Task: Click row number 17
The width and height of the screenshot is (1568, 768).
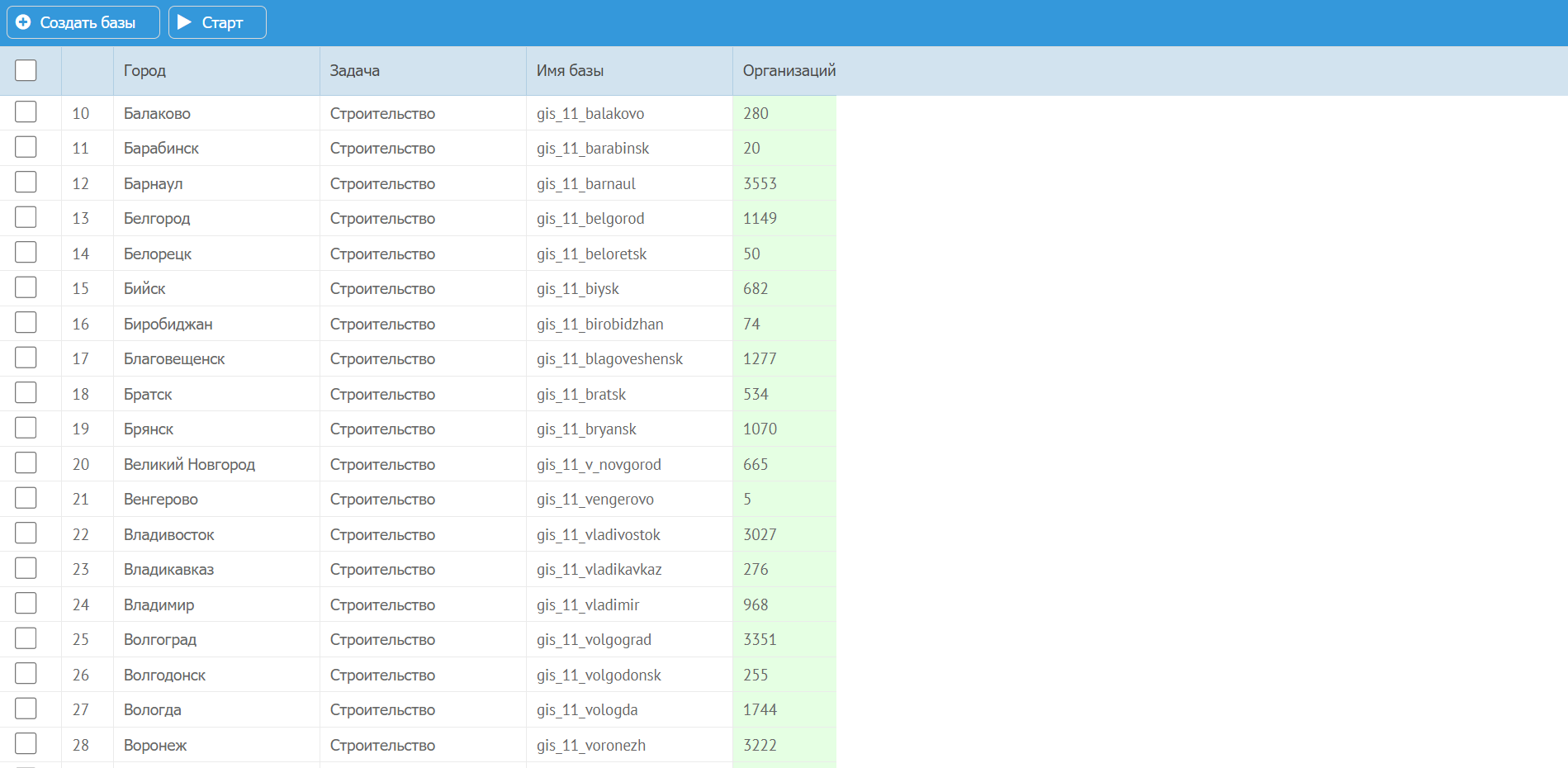Action: pos(80,359)
